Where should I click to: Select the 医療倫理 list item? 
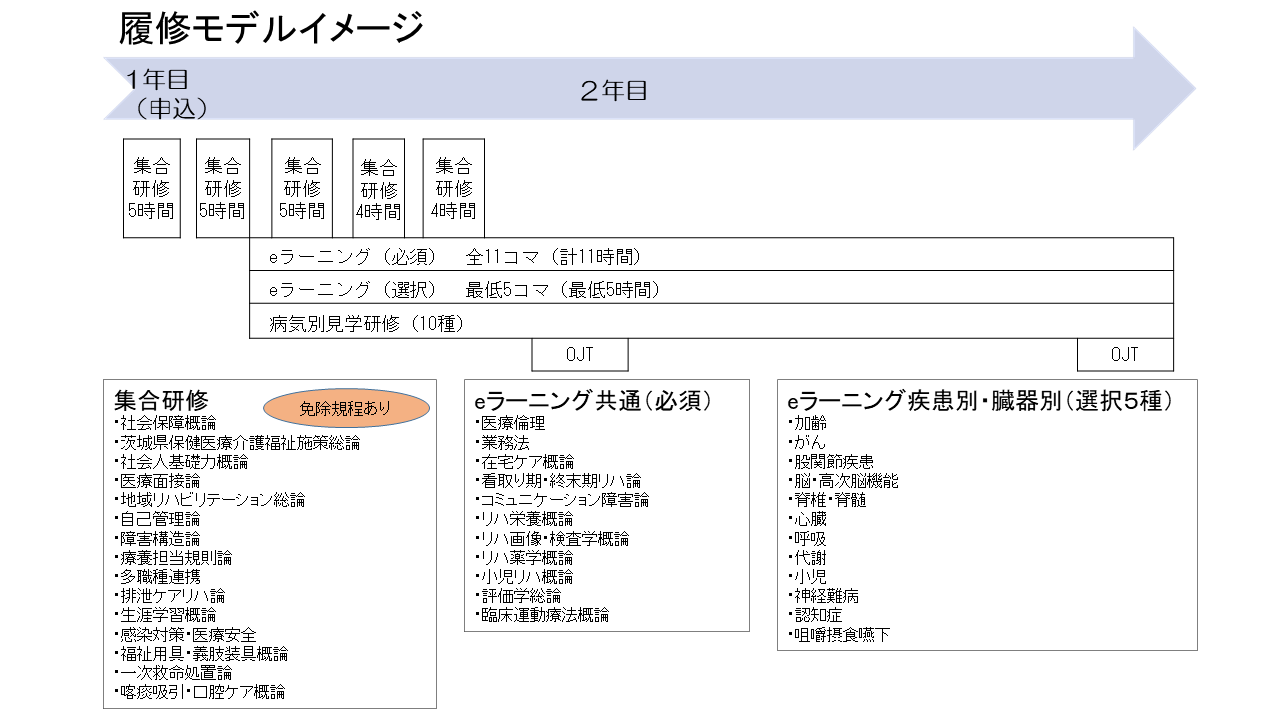tap(513, 423)
